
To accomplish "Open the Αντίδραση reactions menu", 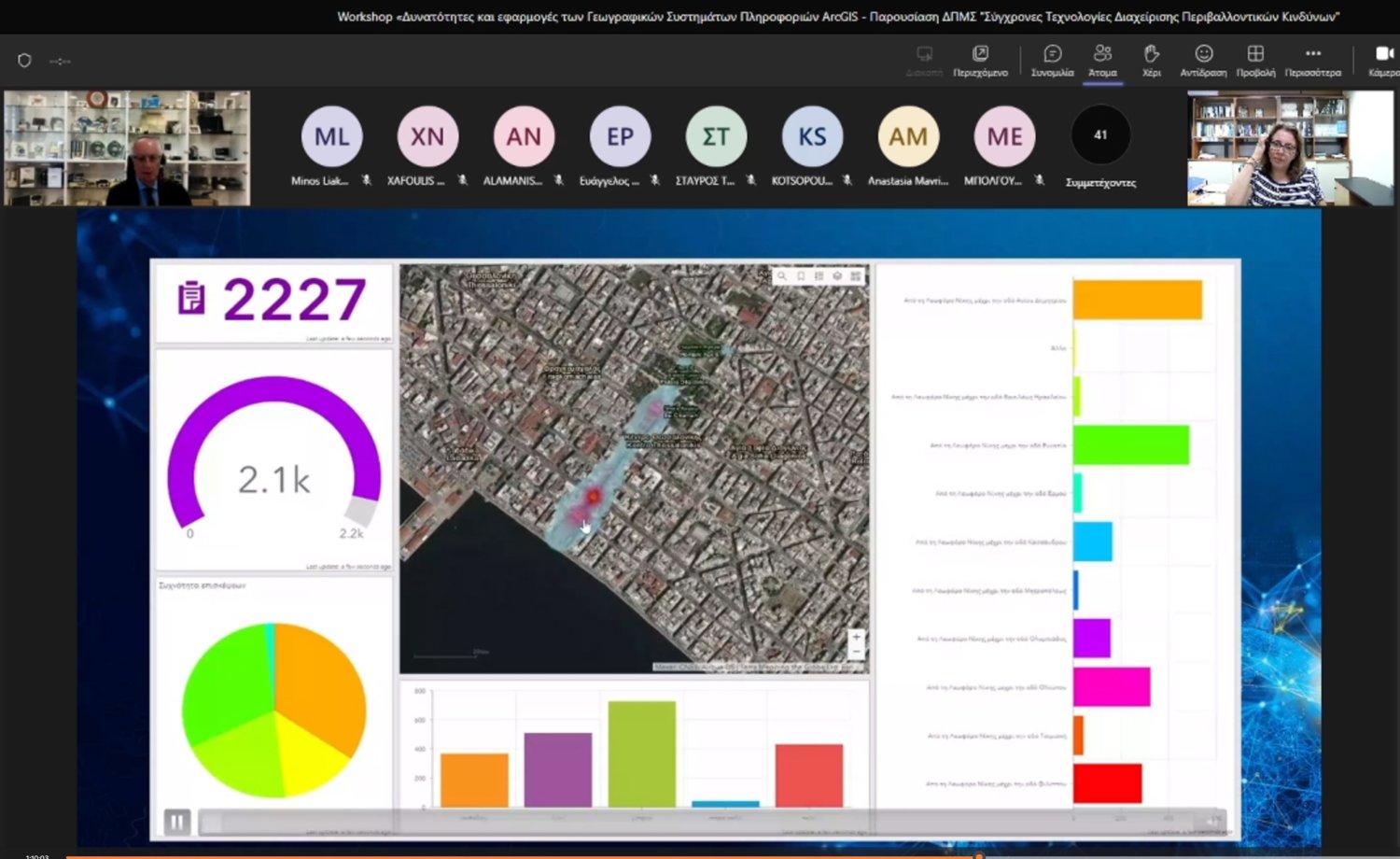I will (x=1203, y=60).
